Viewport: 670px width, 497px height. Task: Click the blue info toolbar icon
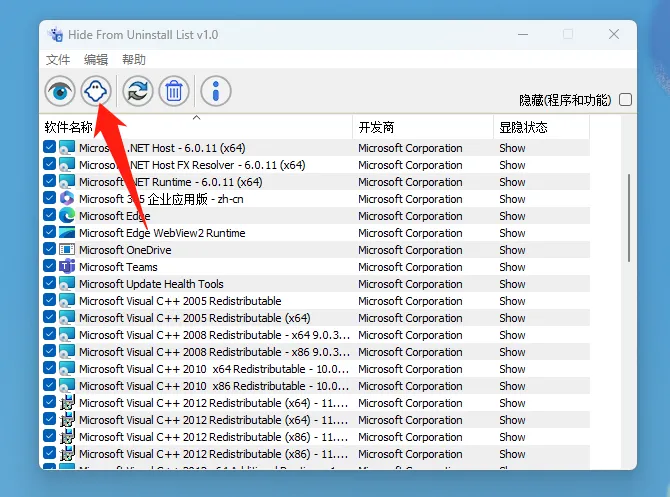(216, 91)
